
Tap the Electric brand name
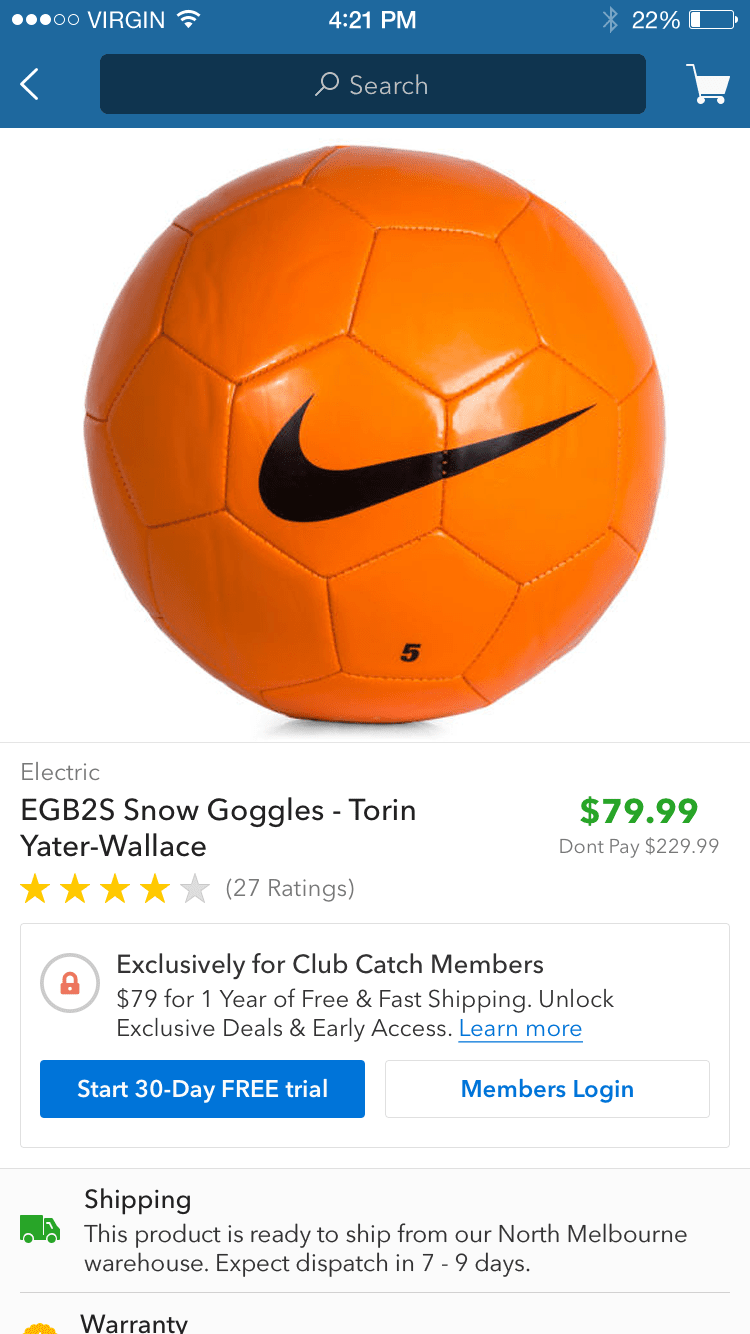coord(60,772)
